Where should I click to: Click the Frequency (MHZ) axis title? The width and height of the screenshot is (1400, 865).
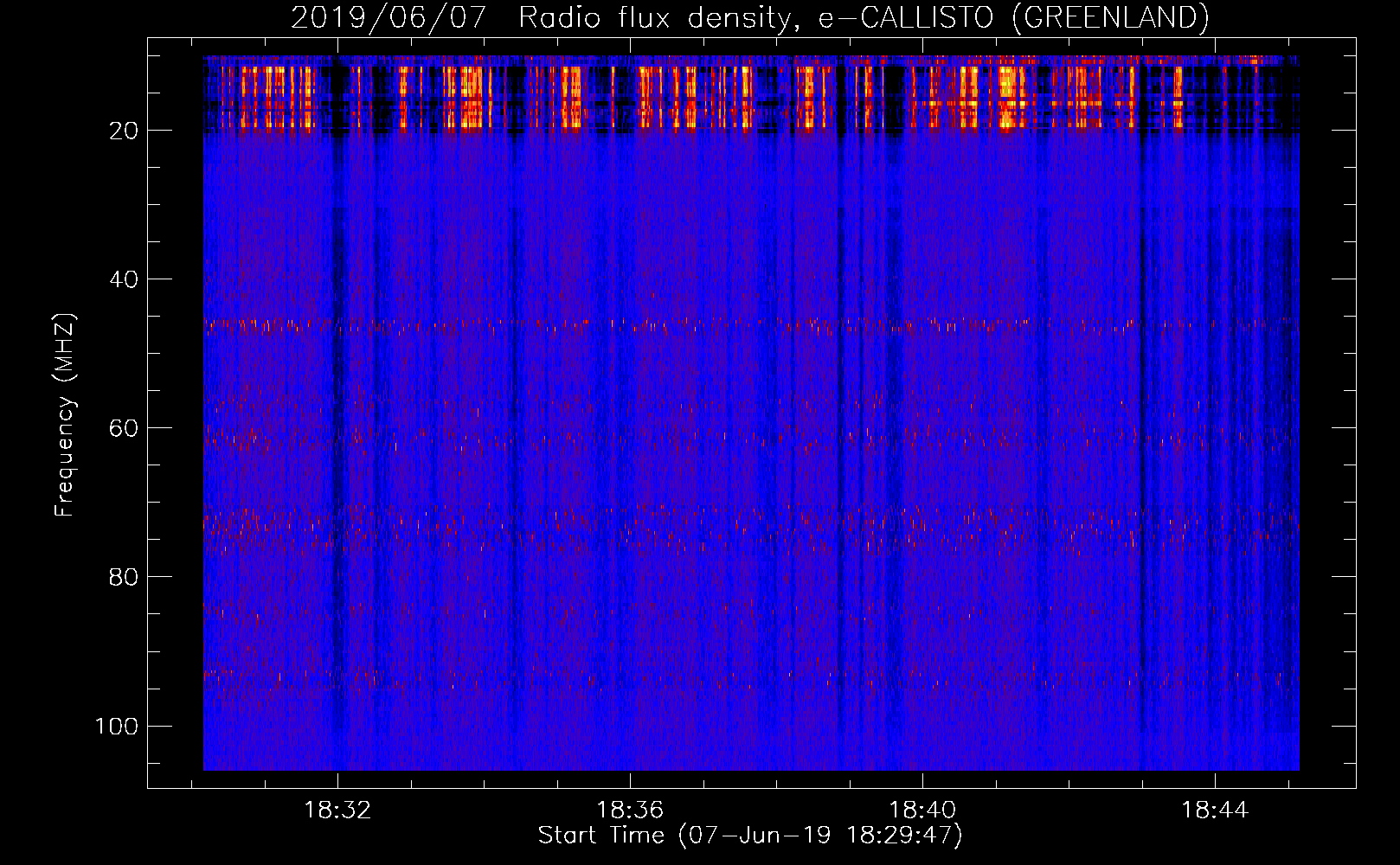(x=65, y=415)
